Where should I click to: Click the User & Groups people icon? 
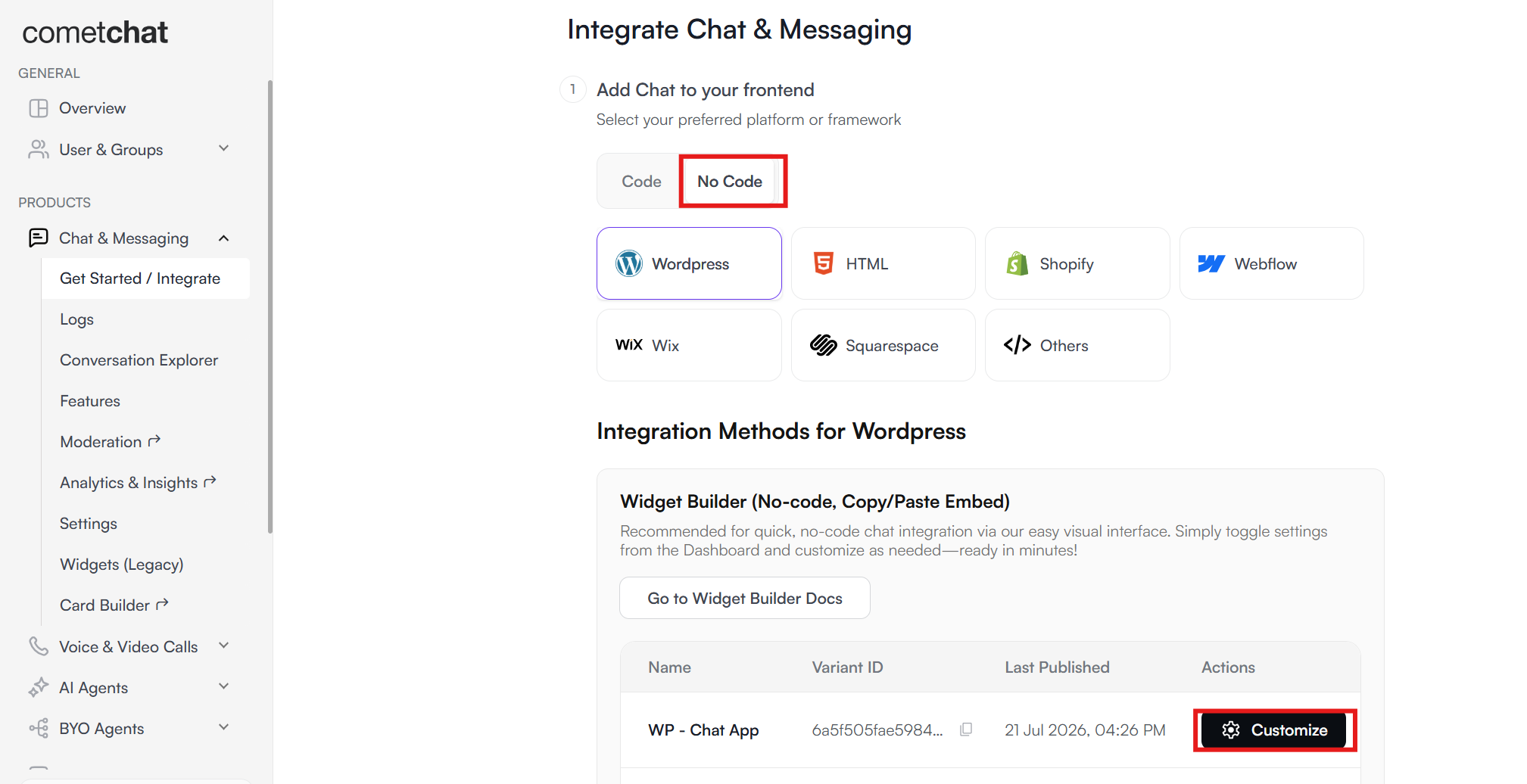coord(39,149)
